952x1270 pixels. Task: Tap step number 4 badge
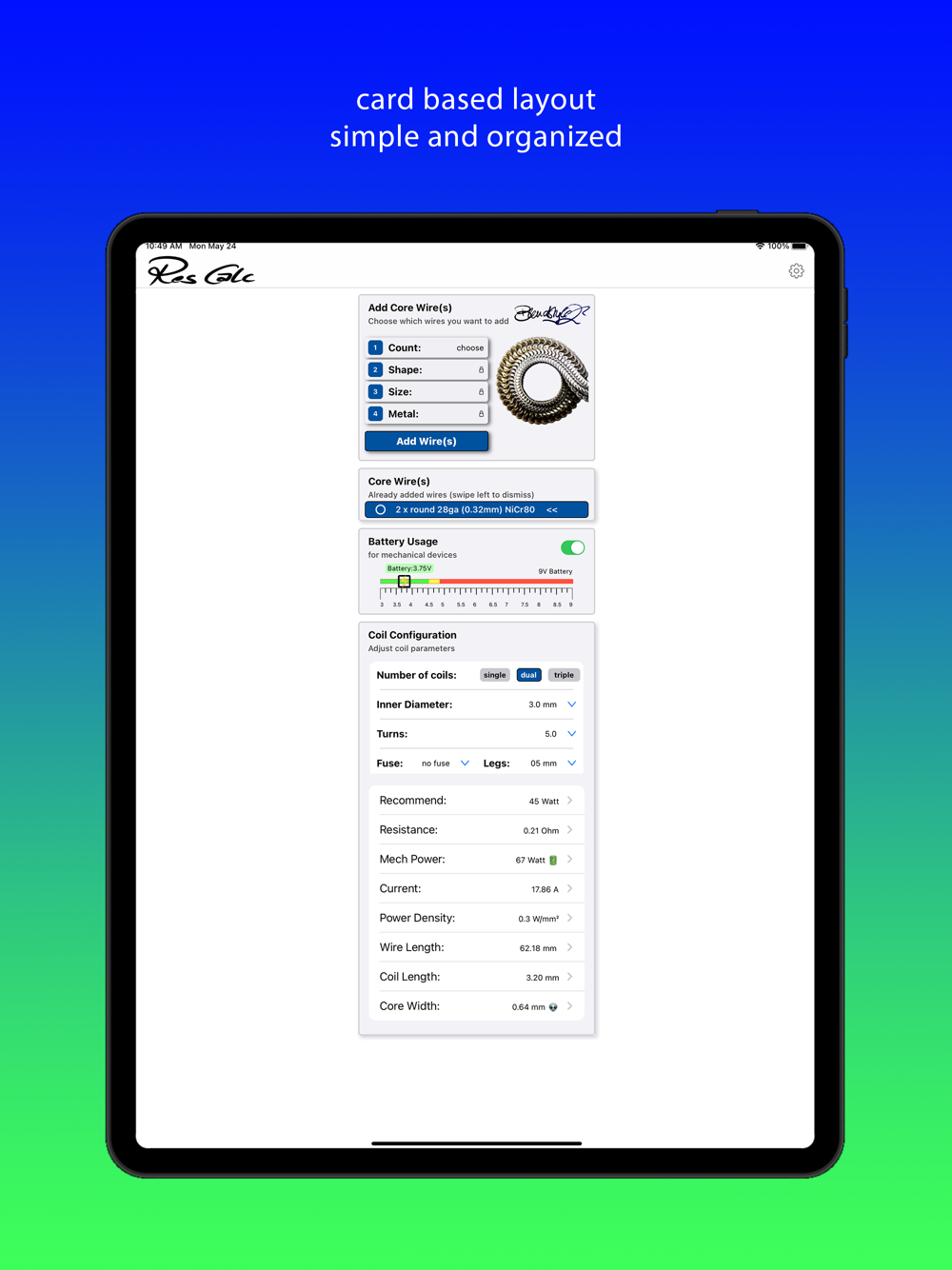375,413
